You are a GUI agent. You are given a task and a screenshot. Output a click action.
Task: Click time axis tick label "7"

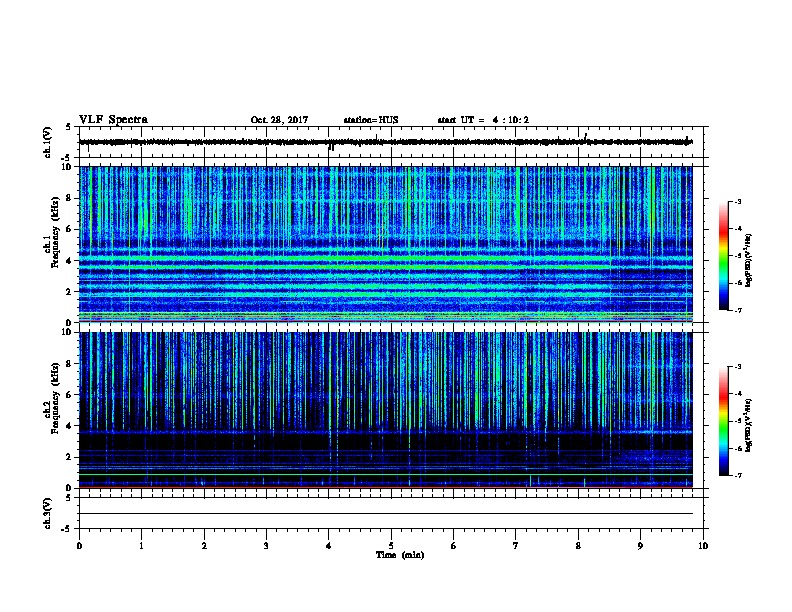point(516,546)
